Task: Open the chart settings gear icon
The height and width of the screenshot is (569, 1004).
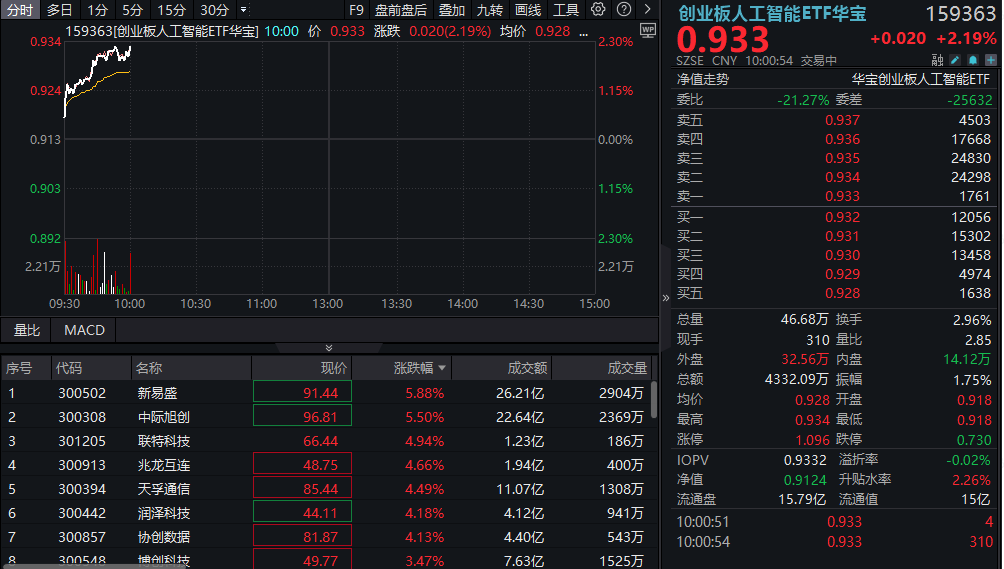Action: [x=598, y=10]
